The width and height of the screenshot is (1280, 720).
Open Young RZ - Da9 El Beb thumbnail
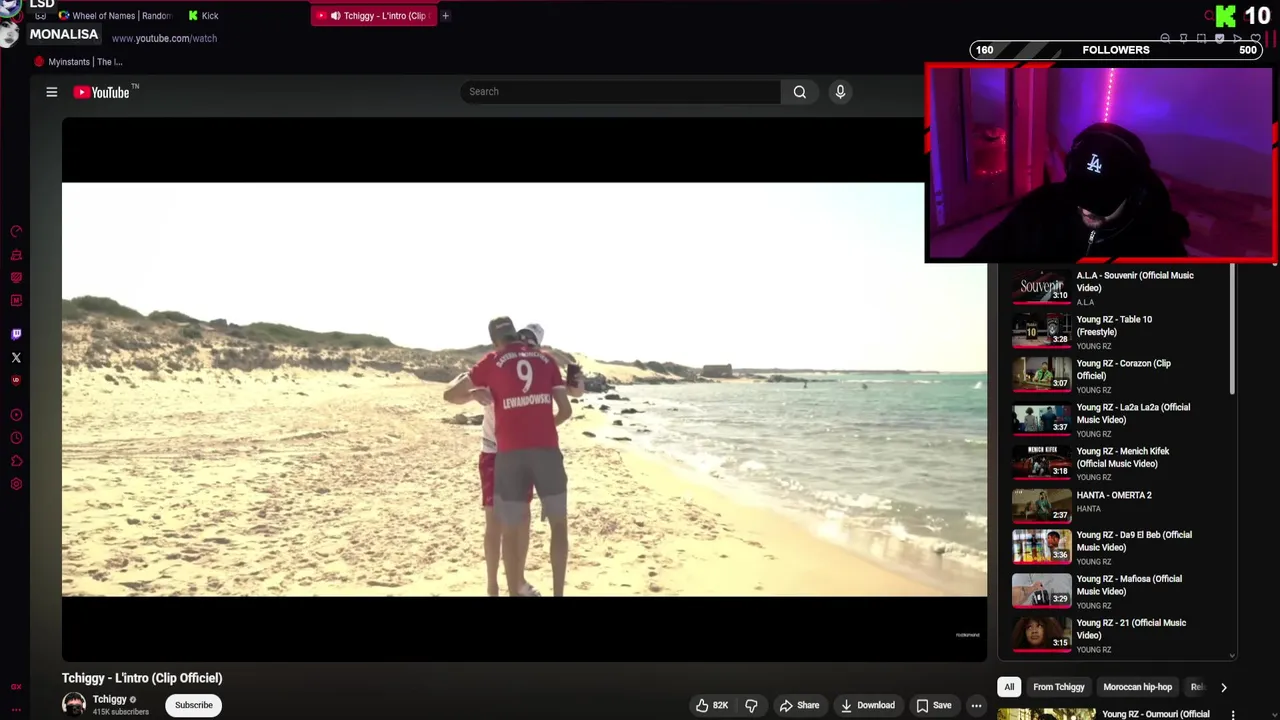1041,546
